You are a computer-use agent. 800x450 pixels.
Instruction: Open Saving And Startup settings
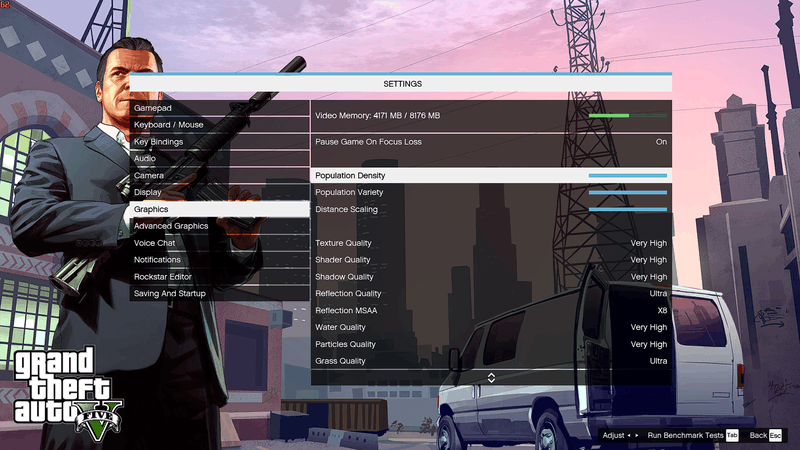pos(219,293)
